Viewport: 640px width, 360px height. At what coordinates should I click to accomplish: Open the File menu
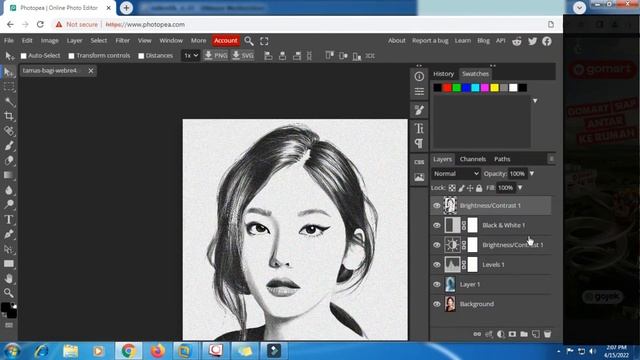[9, 40]
